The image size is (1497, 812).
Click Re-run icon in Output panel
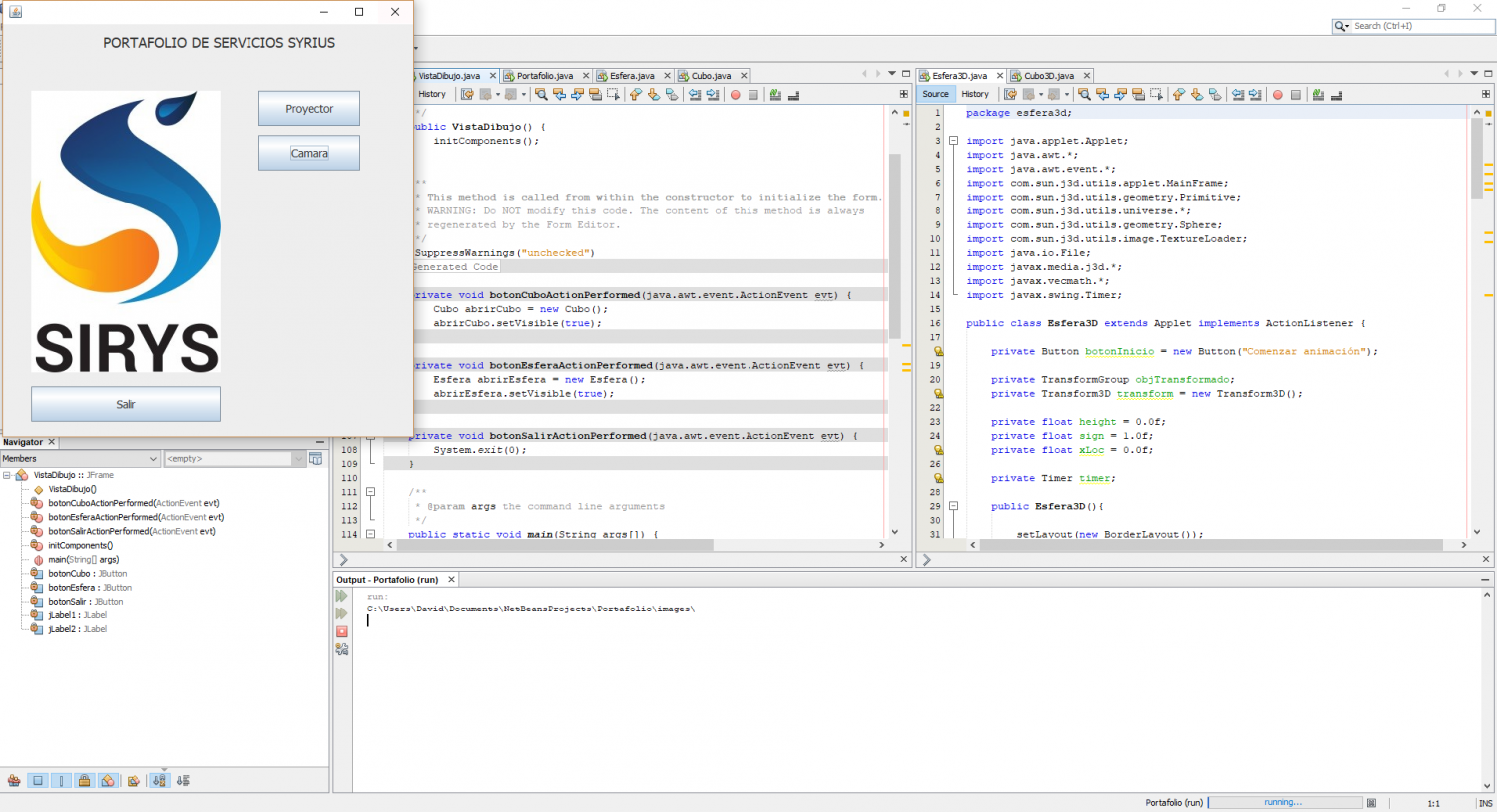[342, 596]
